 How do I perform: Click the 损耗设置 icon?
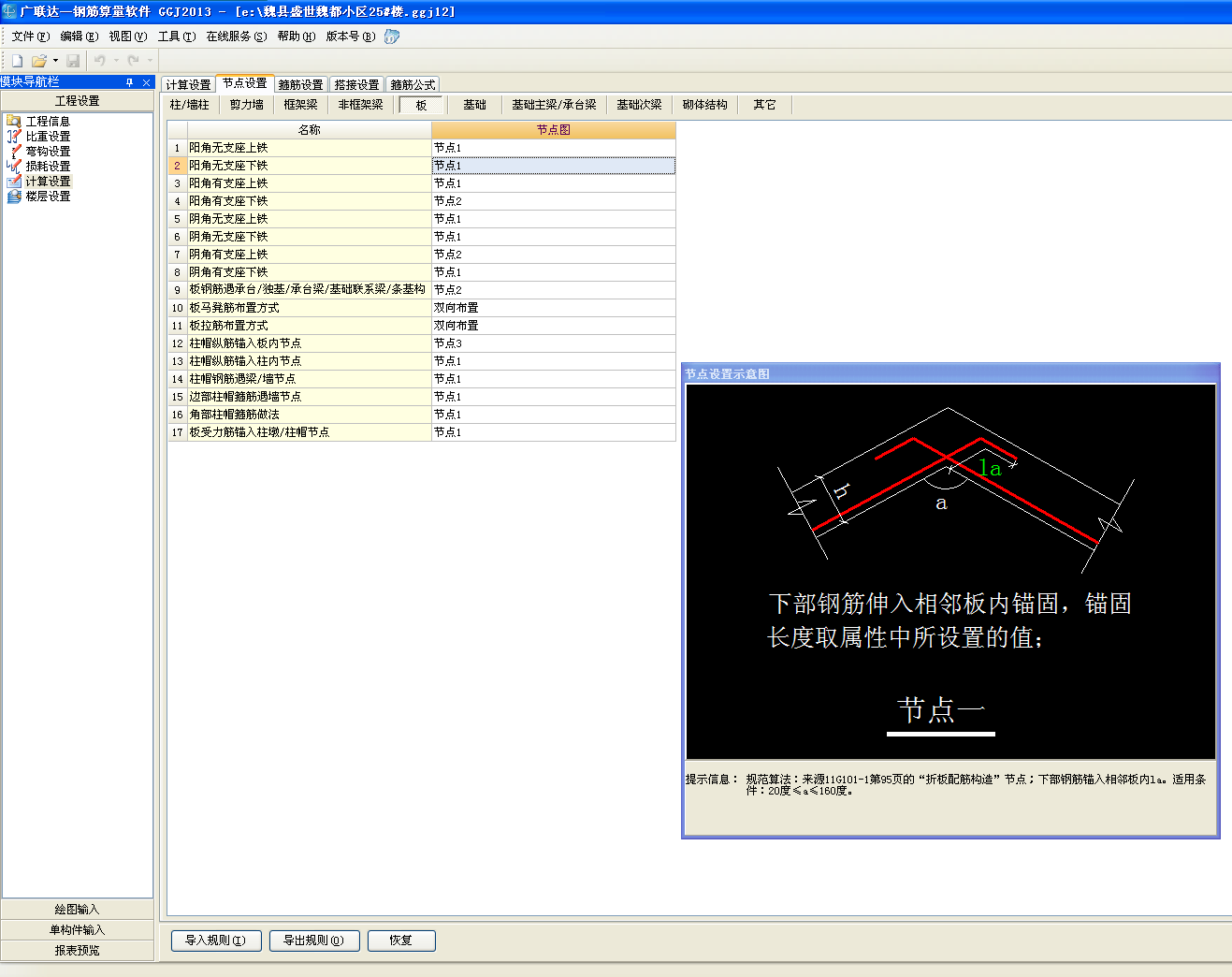14,166
